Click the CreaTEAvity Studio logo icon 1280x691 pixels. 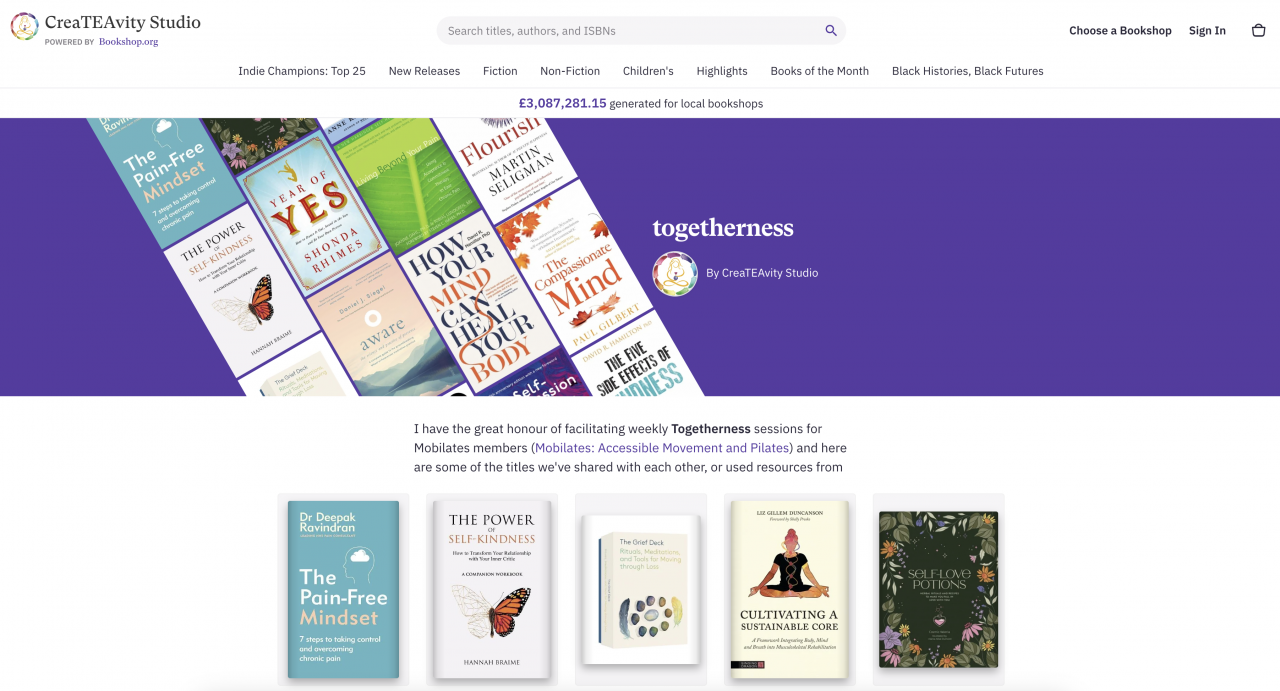(25, 26)
